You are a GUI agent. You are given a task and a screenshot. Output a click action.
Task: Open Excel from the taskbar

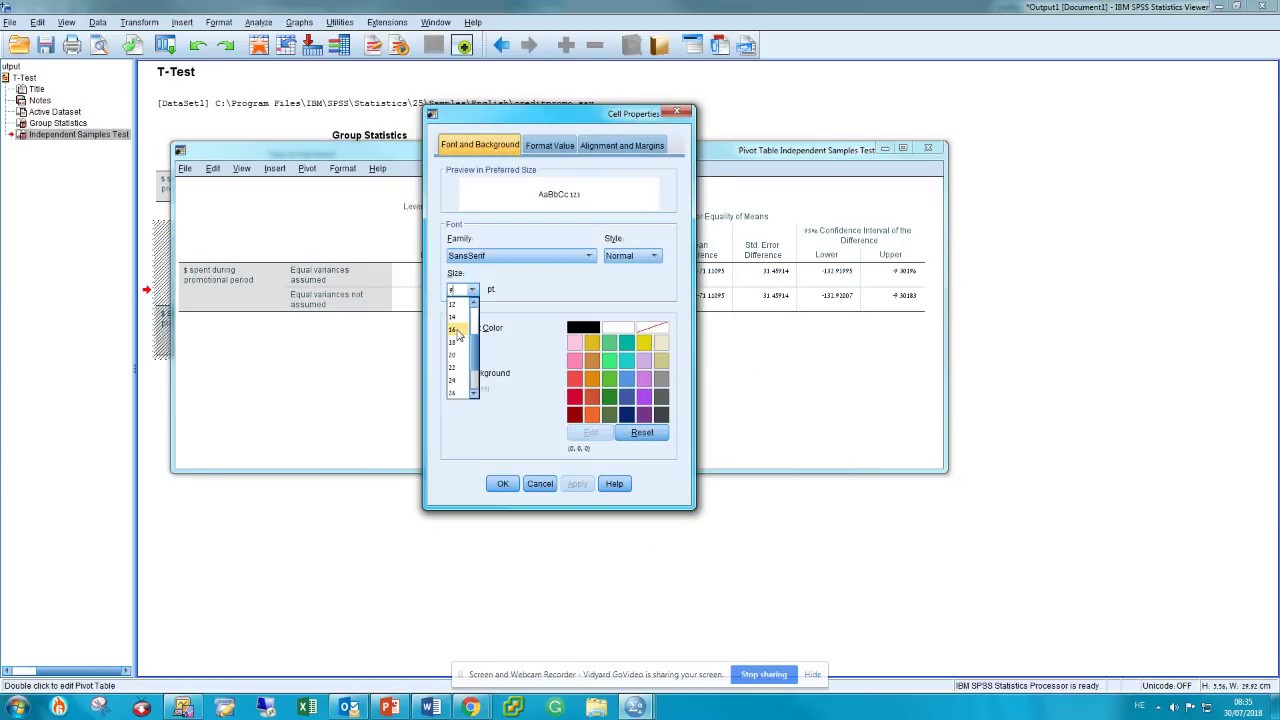[307, 708]
